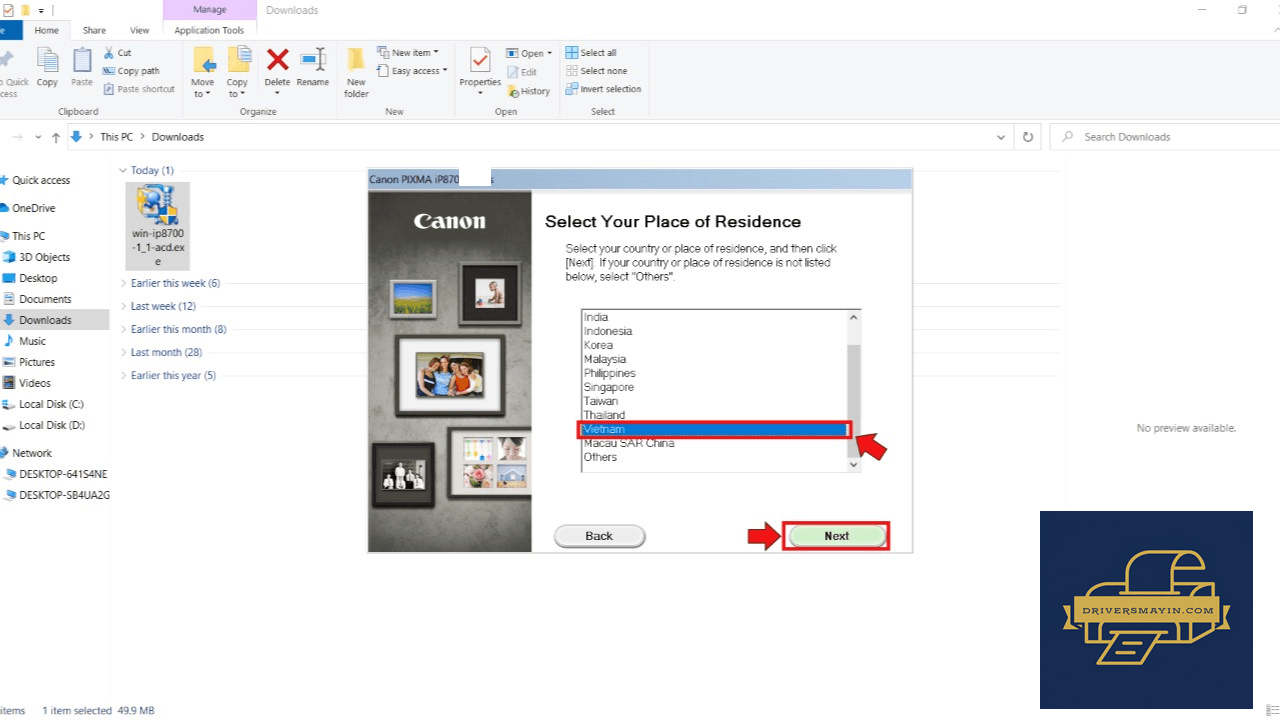Open Properties from the ribbon
The height and width of the screenshot is (720, 1280).
(480, 72)
